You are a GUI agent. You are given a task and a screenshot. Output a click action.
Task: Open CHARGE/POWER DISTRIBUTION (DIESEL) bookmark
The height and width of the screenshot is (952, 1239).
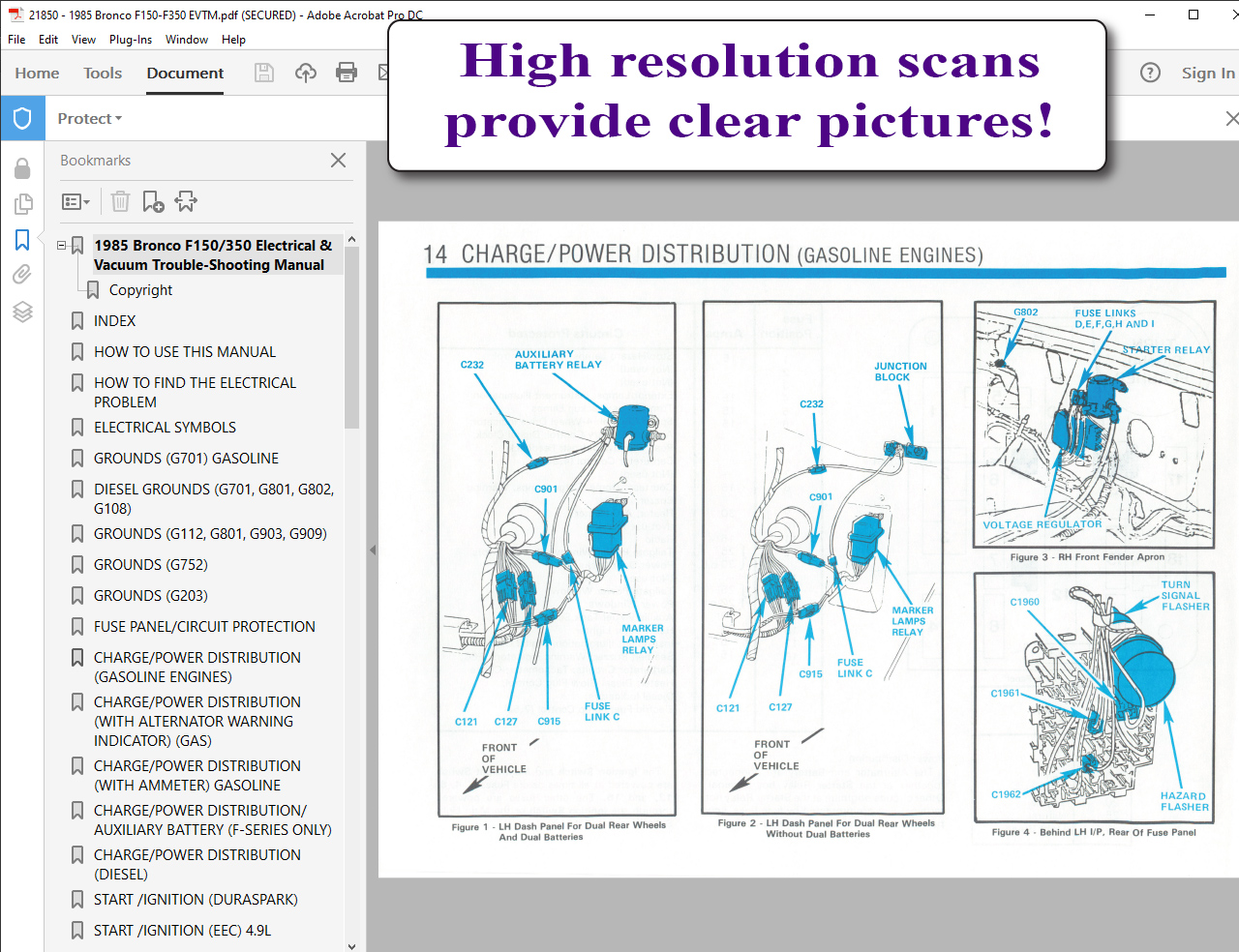tap(197, 865)
